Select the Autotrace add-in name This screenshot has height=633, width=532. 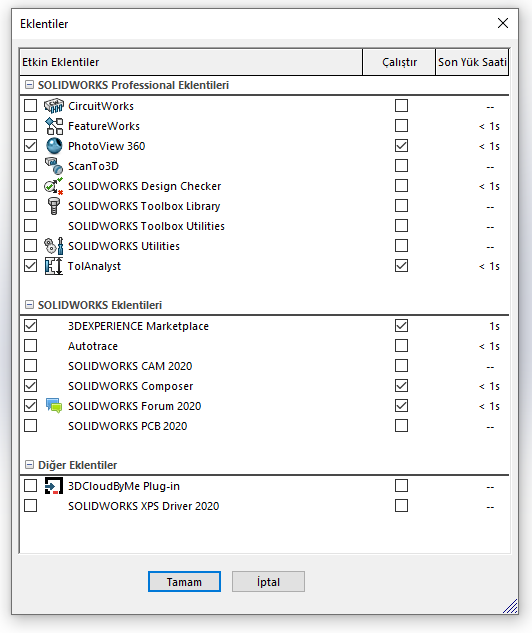pos(93,346)
